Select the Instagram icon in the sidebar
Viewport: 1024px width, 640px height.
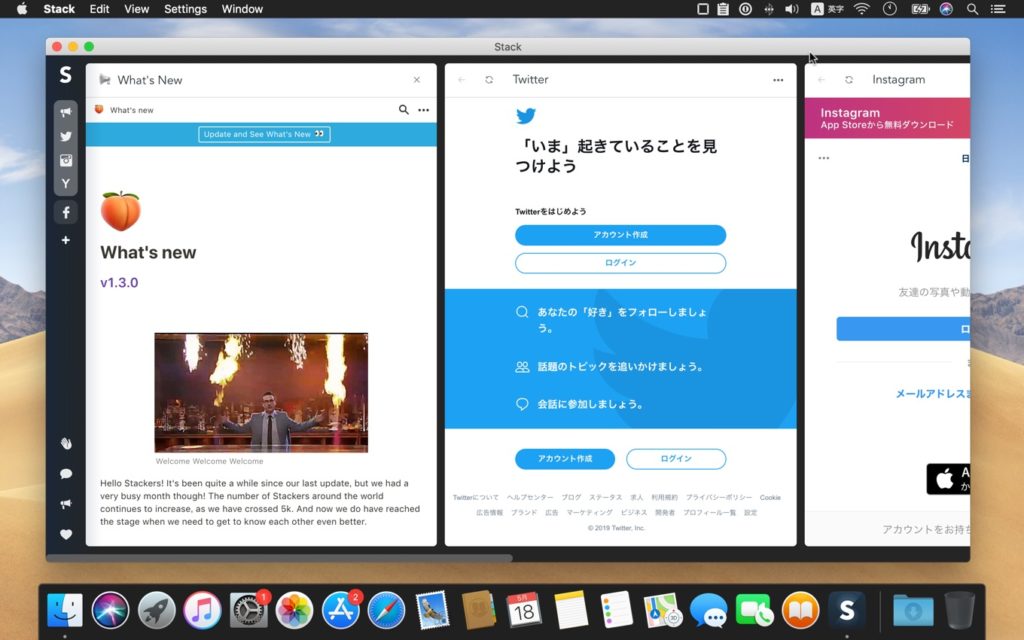(65, 160)
